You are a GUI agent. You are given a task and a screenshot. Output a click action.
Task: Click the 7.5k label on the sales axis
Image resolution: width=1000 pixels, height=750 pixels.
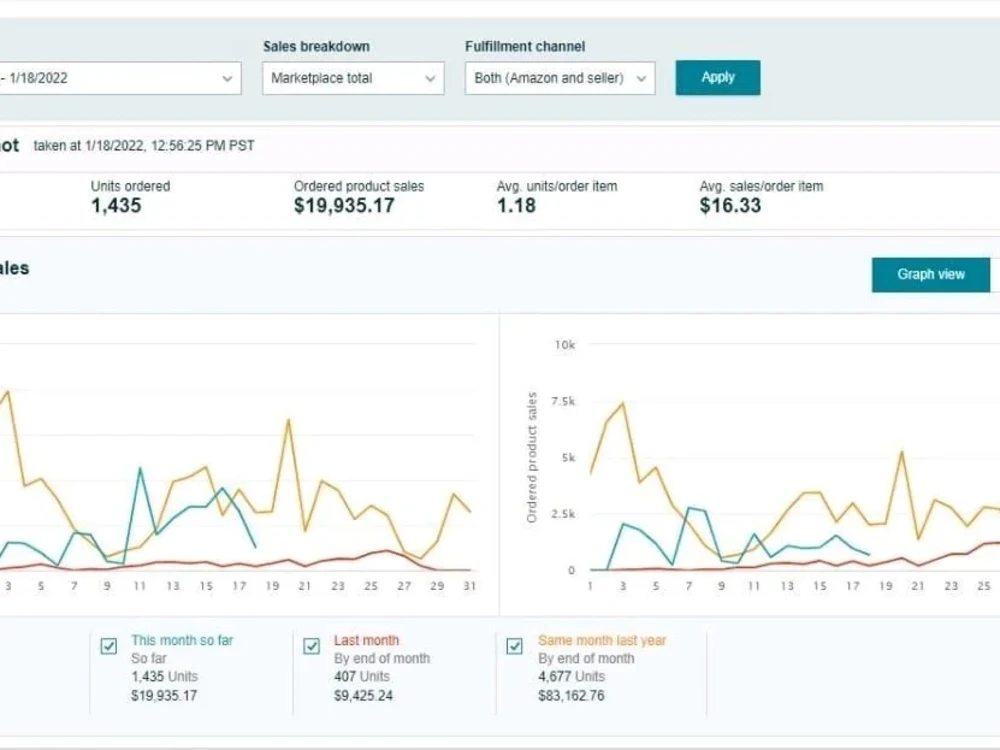pyautogui.click(x=563, y=401)
